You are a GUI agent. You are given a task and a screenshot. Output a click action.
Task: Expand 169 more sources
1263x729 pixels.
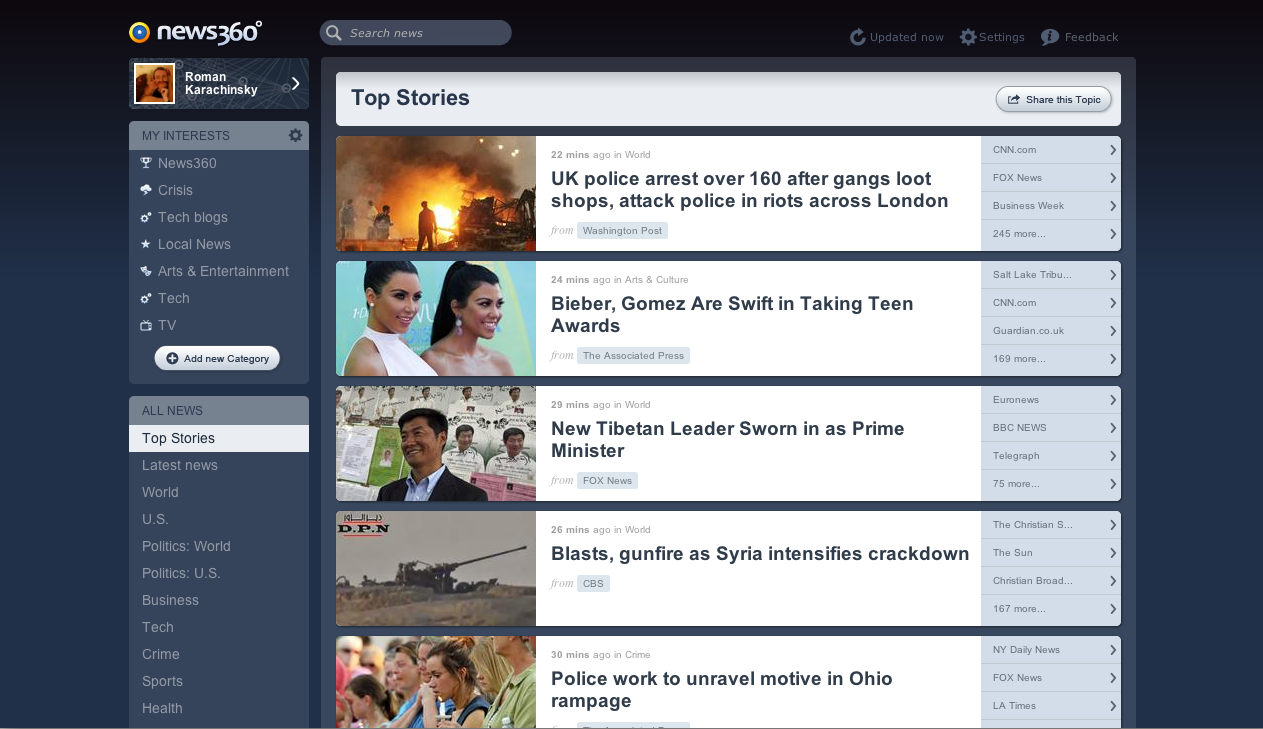point(1051,359)
